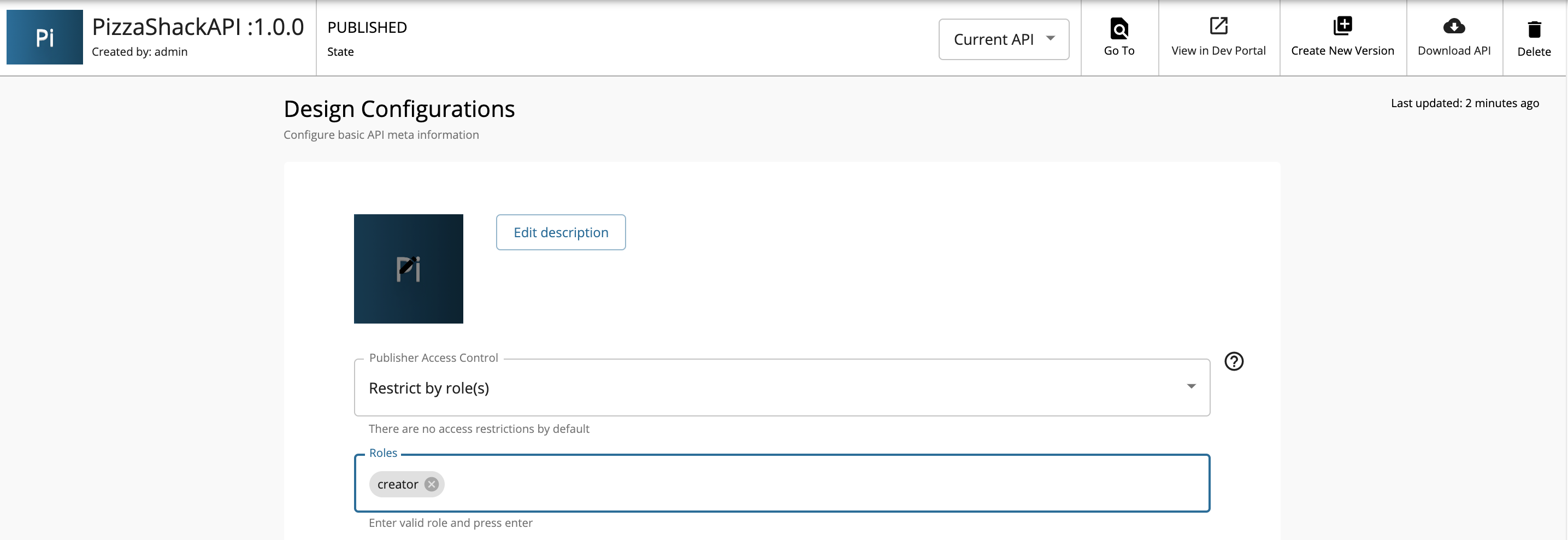Click the Last updated timestamp text
The width and height of the screenshot is (1568, 540).
click(x=1464, y=103)
